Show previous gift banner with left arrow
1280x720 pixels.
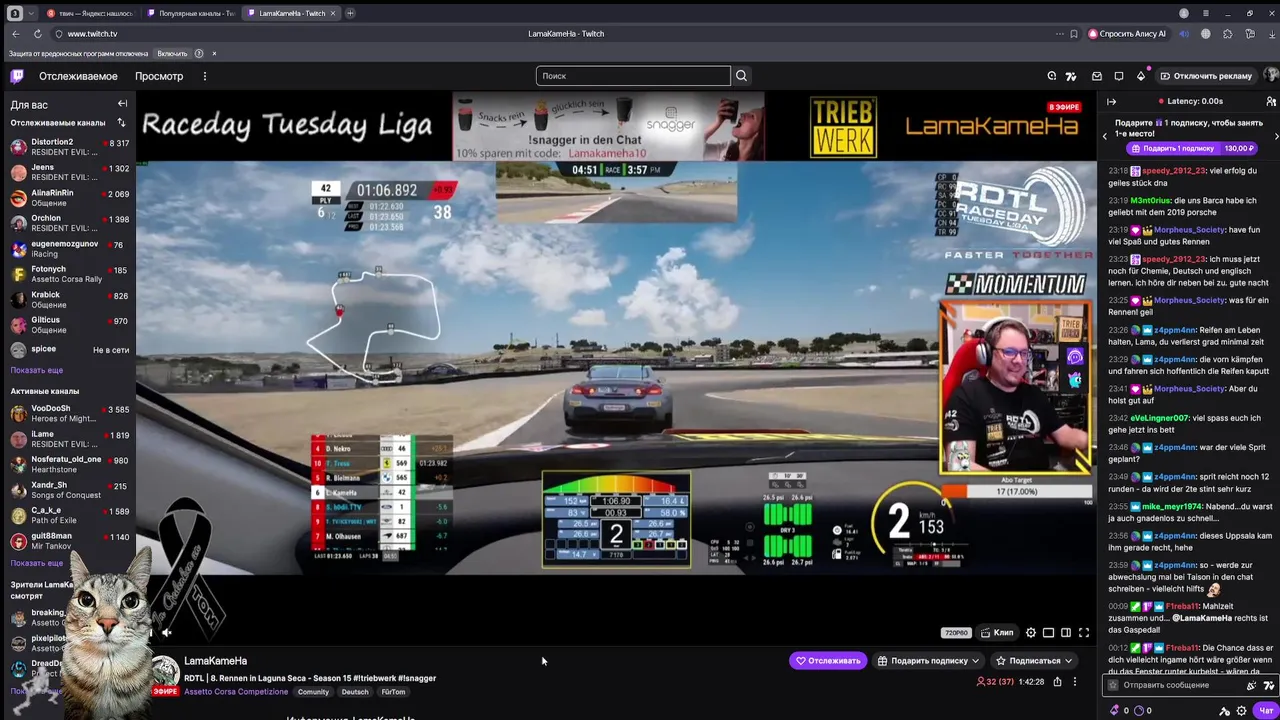(x=1105, y=135)
